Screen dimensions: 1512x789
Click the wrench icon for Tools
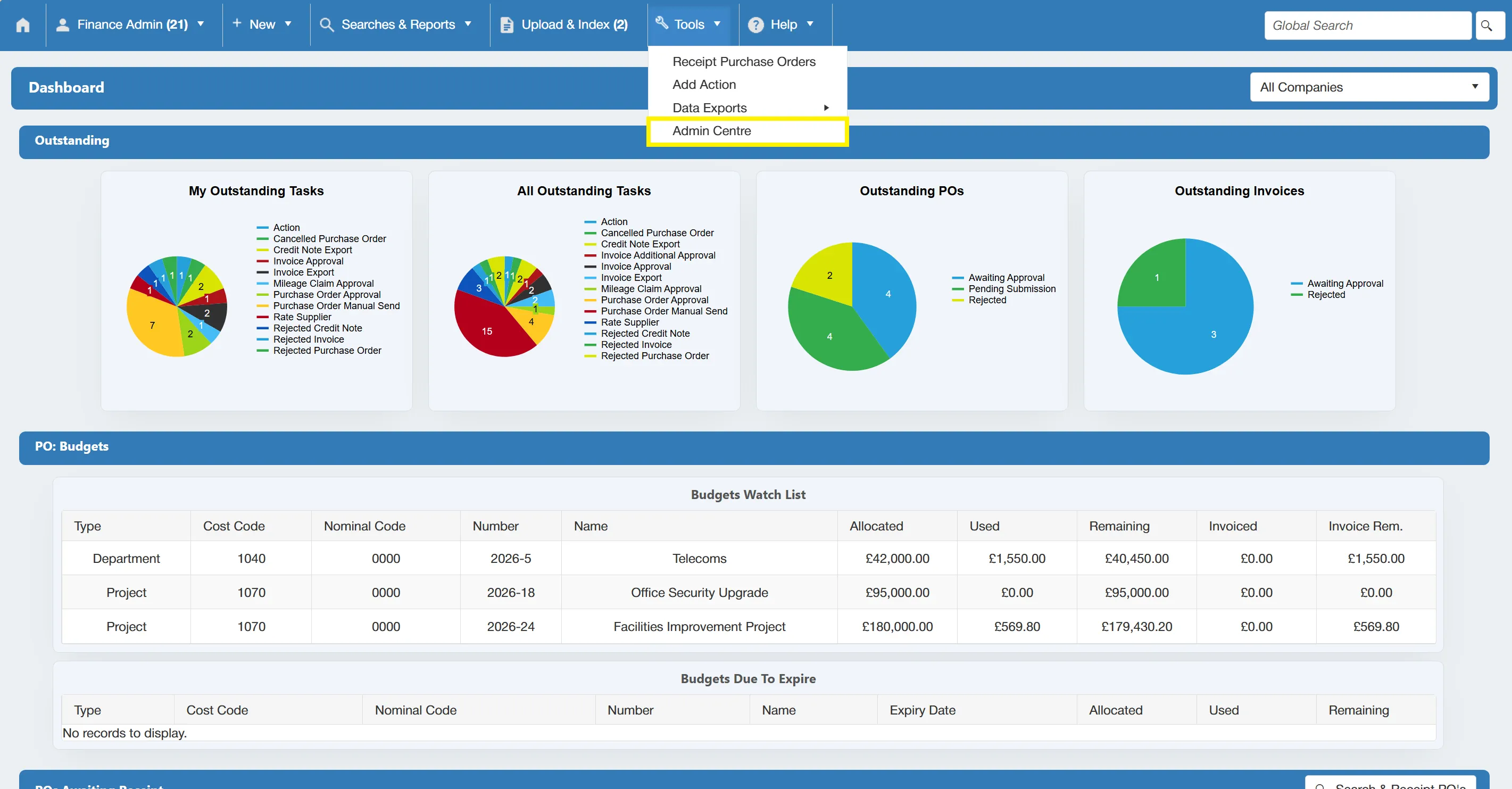pos(661,22)
